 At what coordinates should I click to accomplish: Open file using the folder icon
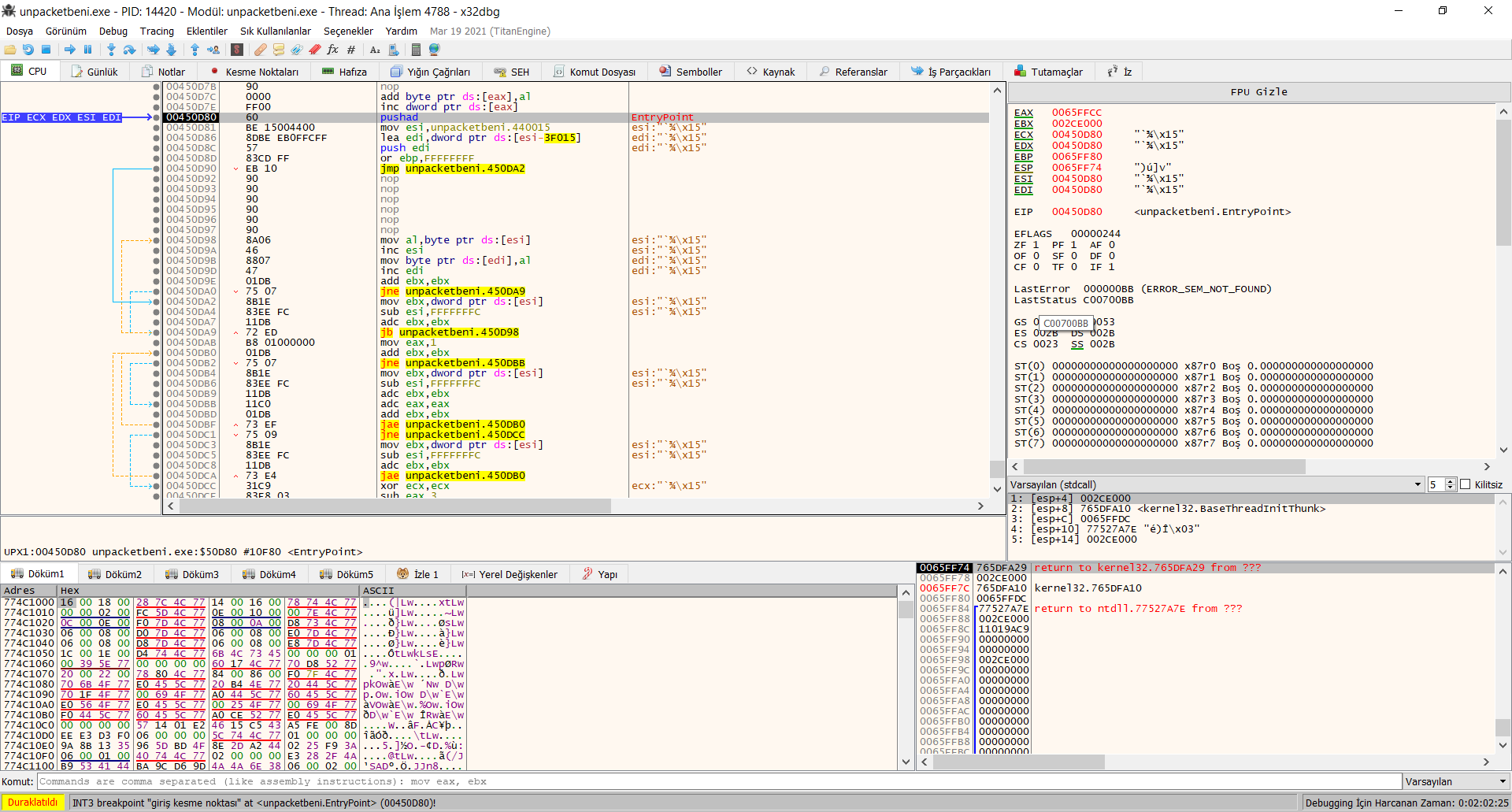10,50
